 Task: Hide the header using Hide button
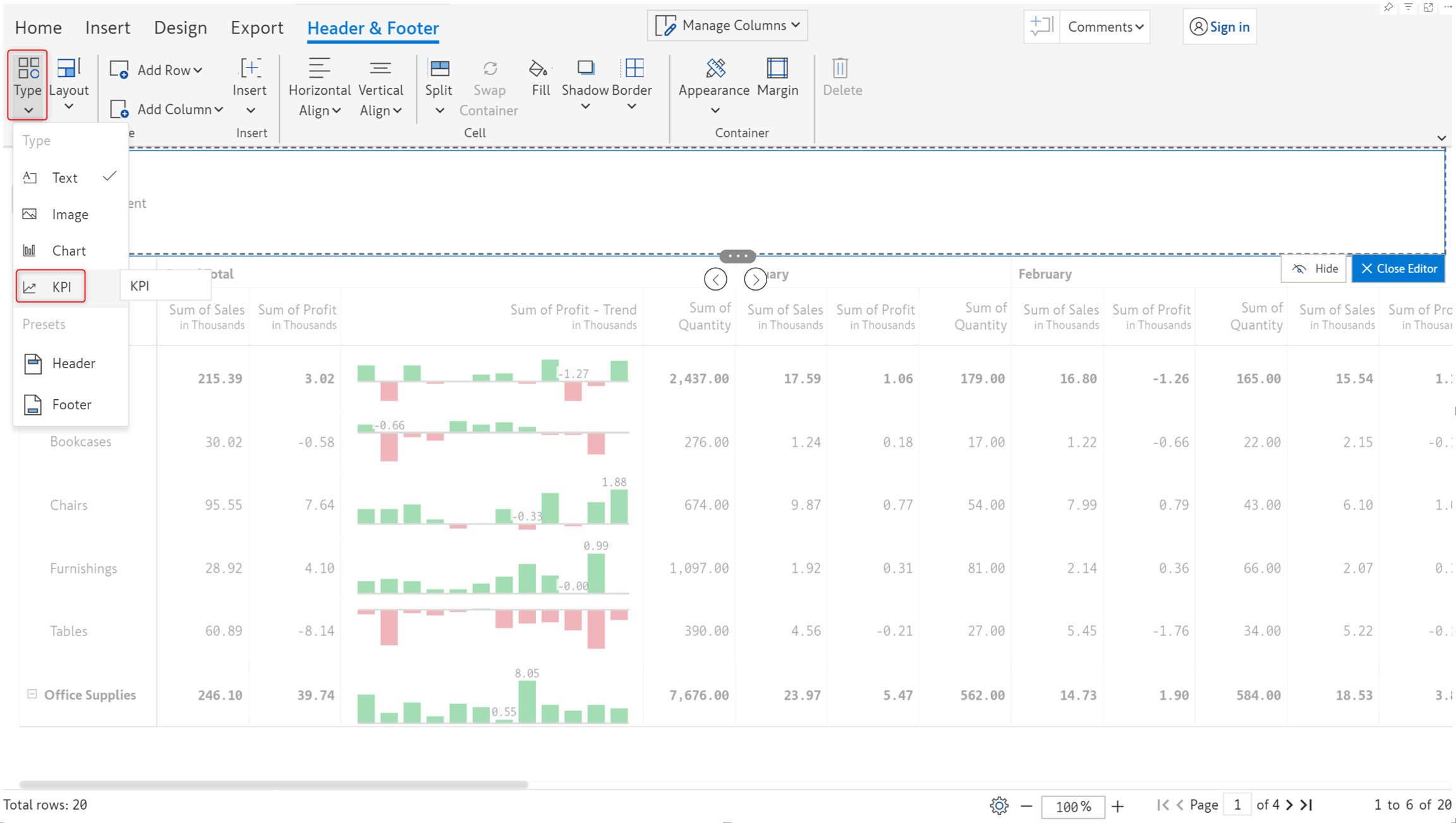[1314, 268]
